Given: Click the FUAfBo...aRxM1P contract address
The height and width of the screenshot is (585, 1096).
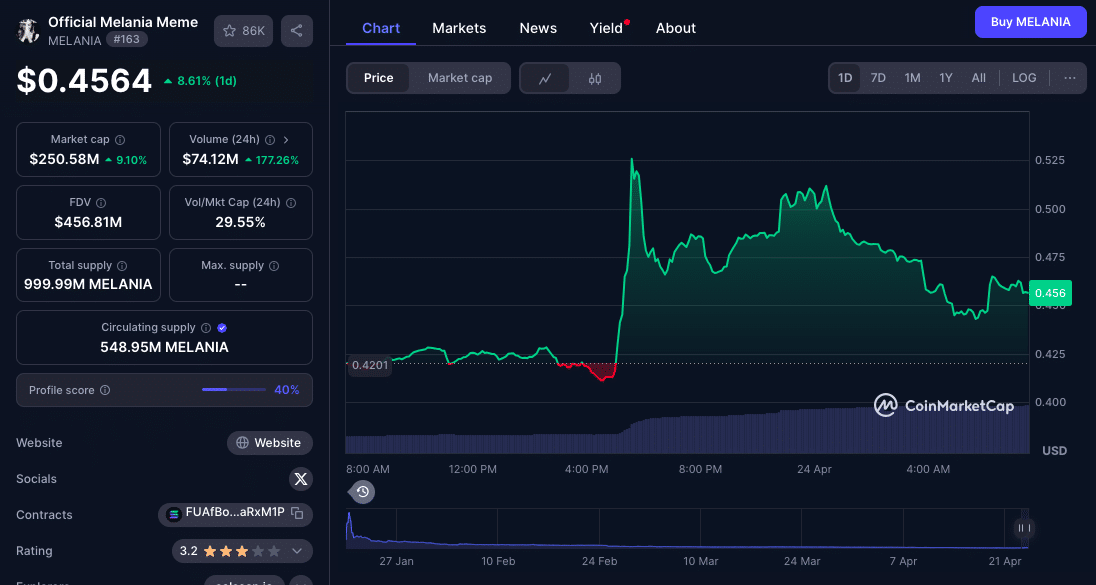Looking at the screenshot, I should (x=235, y=513).
